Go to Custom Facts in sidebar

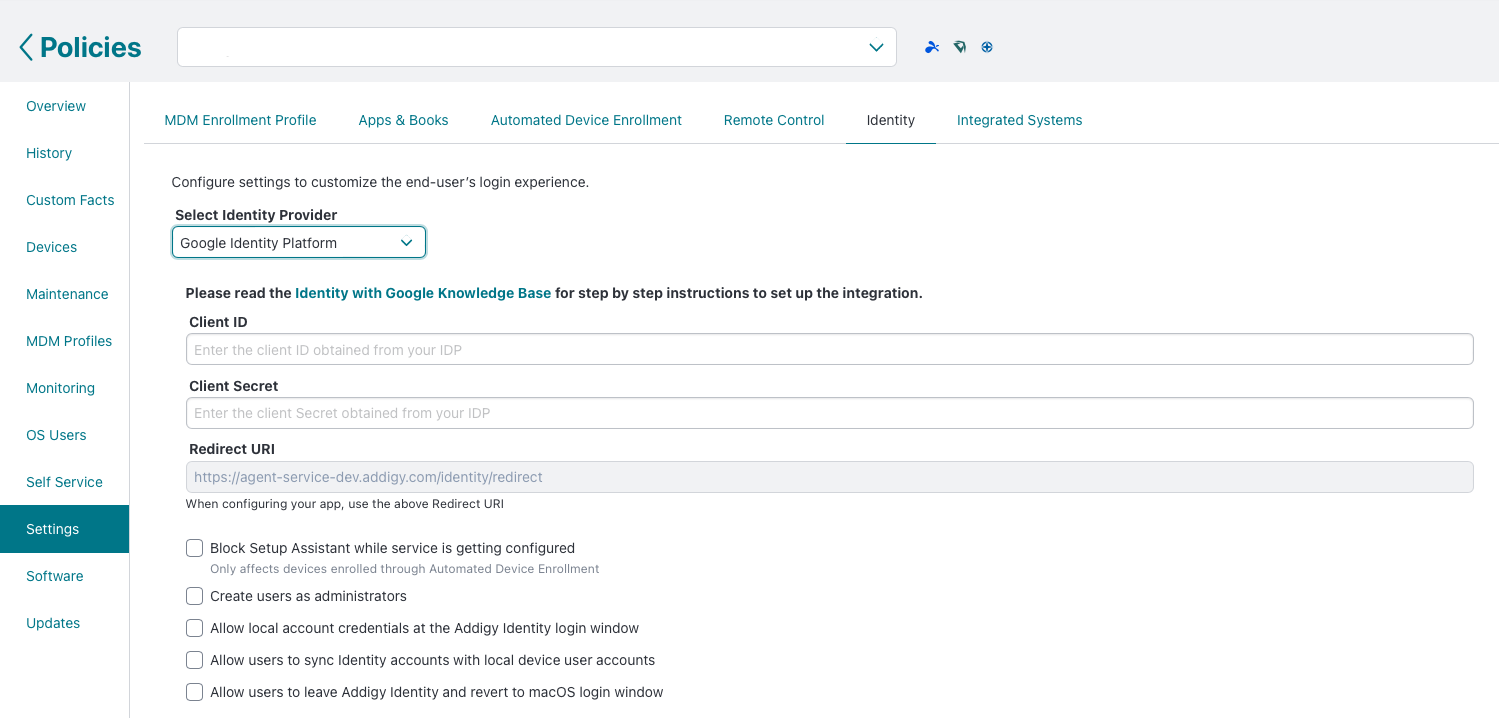point(70,200)
